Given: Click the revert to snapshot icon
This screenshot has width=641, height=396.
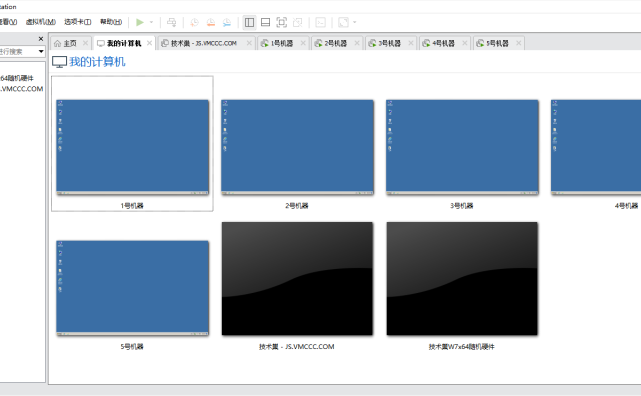Looking at the screenshot, I should [x=211, y=22].
